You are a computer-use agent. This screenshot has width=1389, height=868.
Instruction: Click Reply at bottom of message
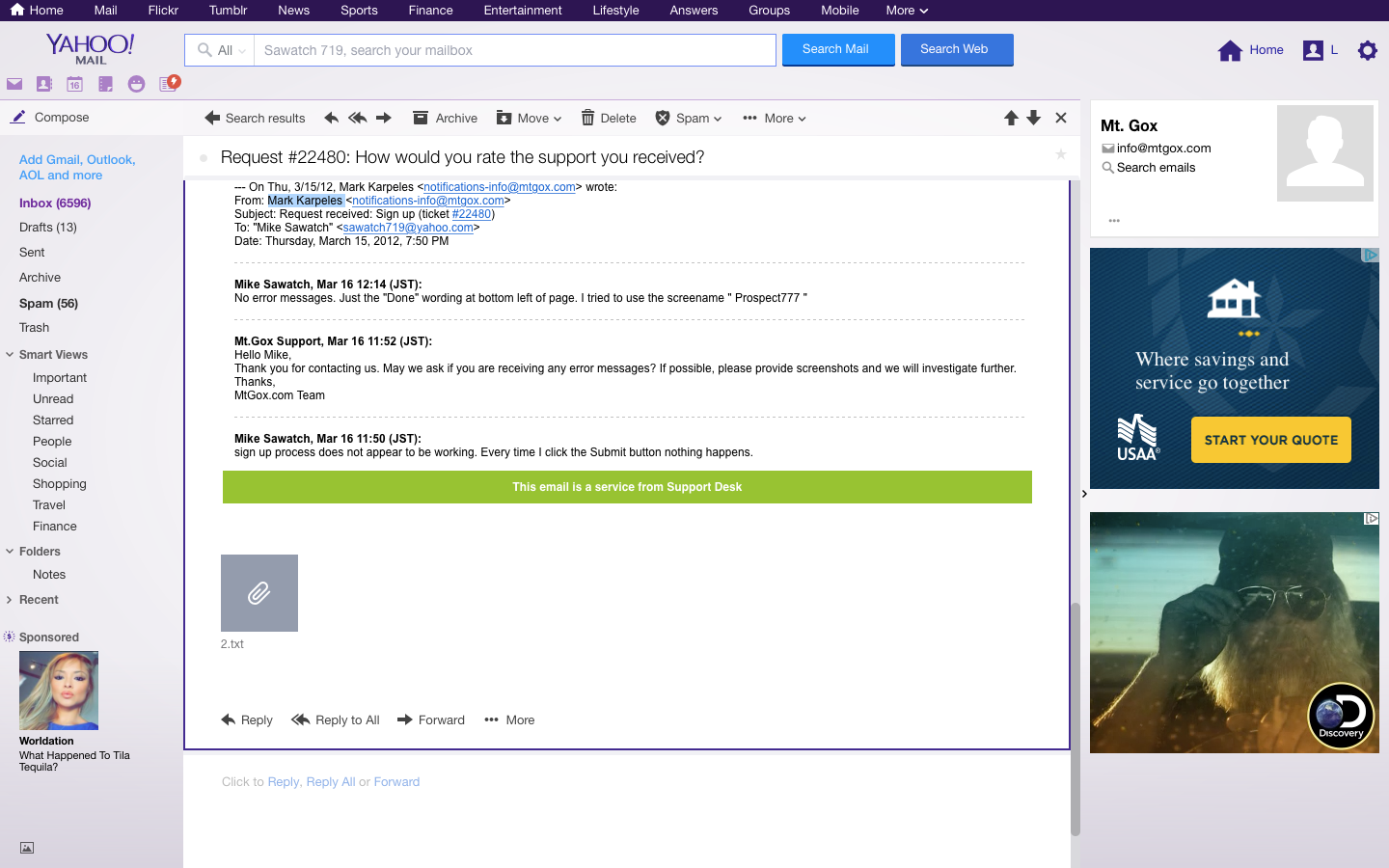tap(247, 720)
